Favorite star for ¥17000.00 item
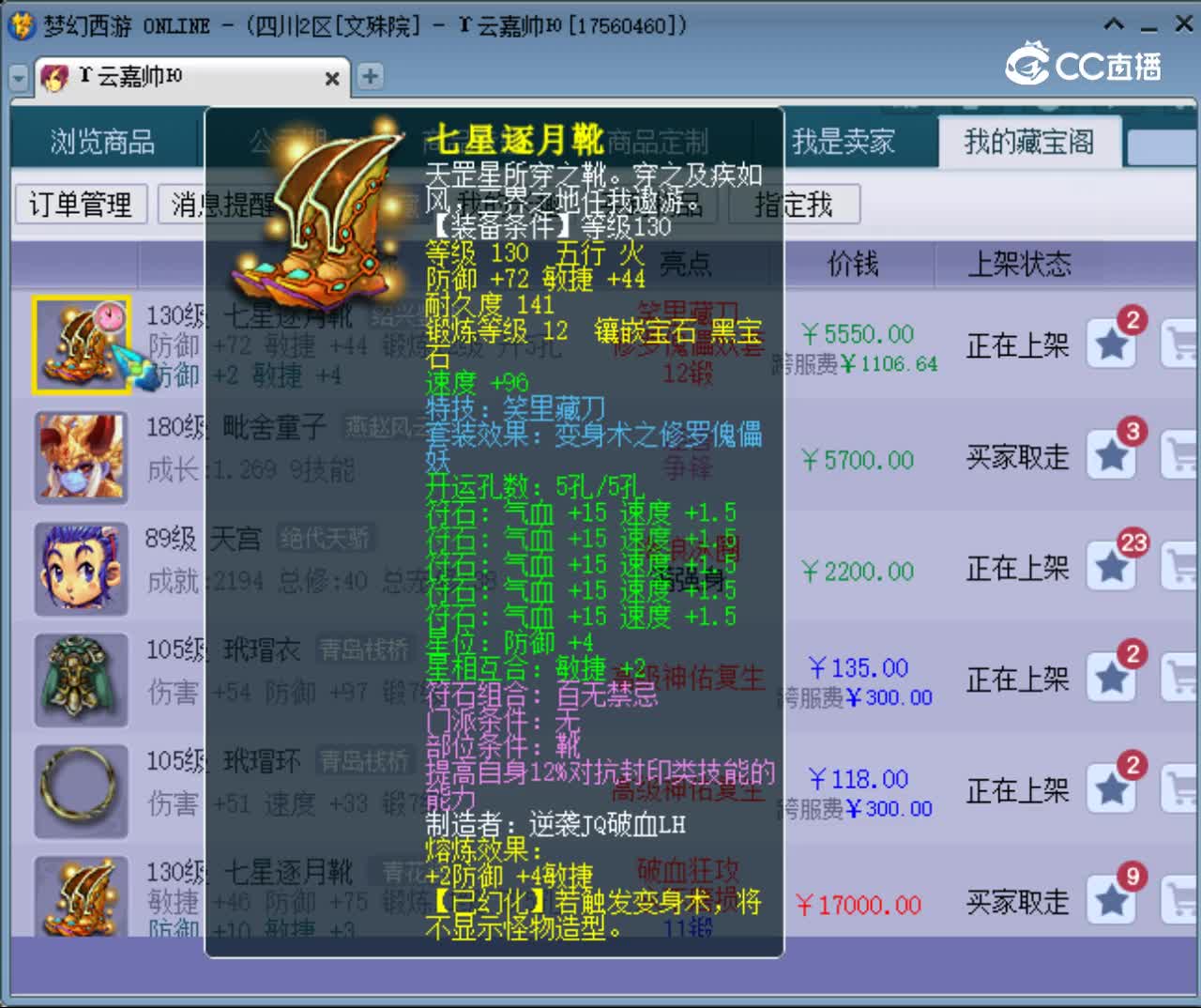 [1112, 901]
